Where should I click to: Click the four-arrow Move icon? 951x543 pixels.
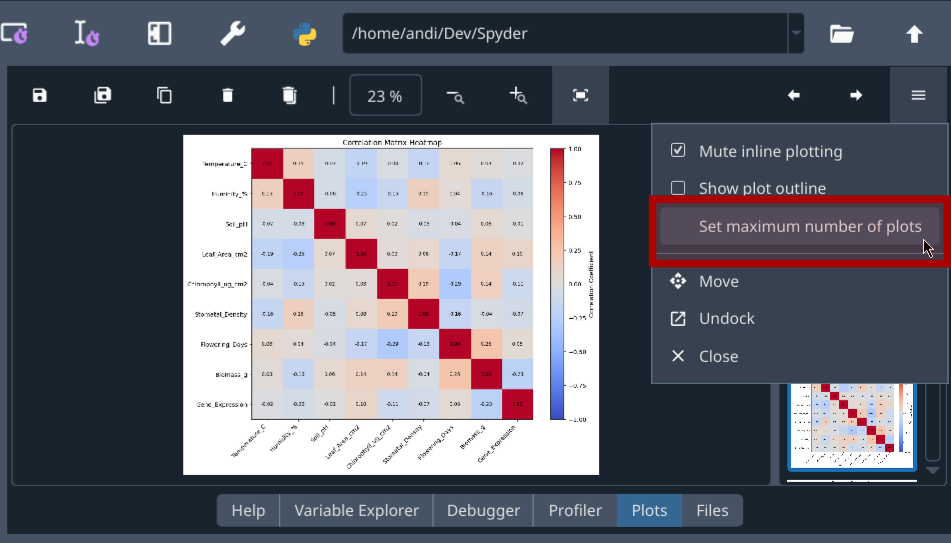point(678,281)
